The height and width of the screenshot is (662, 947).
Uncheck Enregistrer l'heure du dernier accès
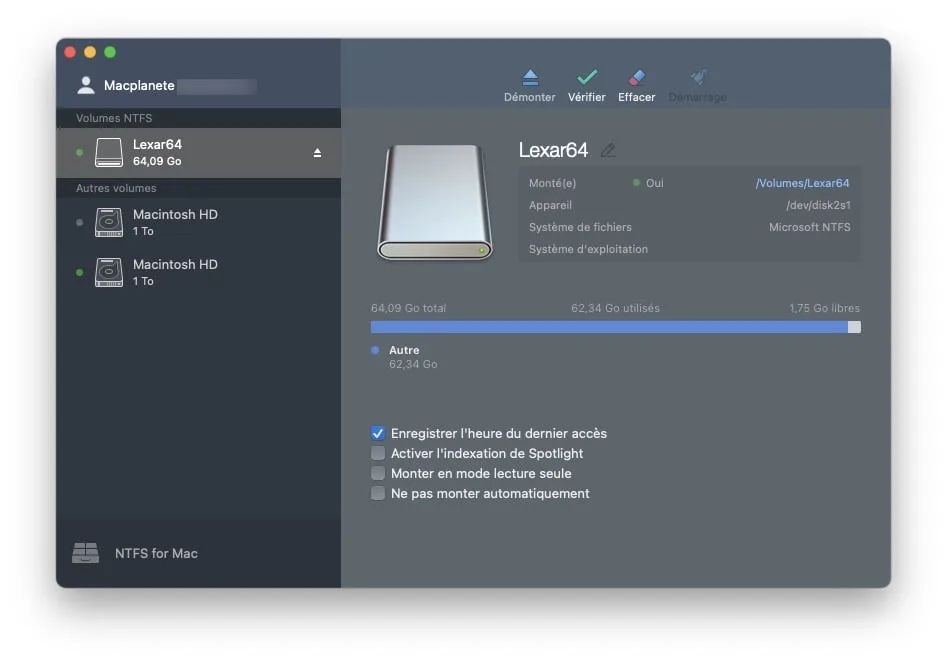[x=378, y=433]
